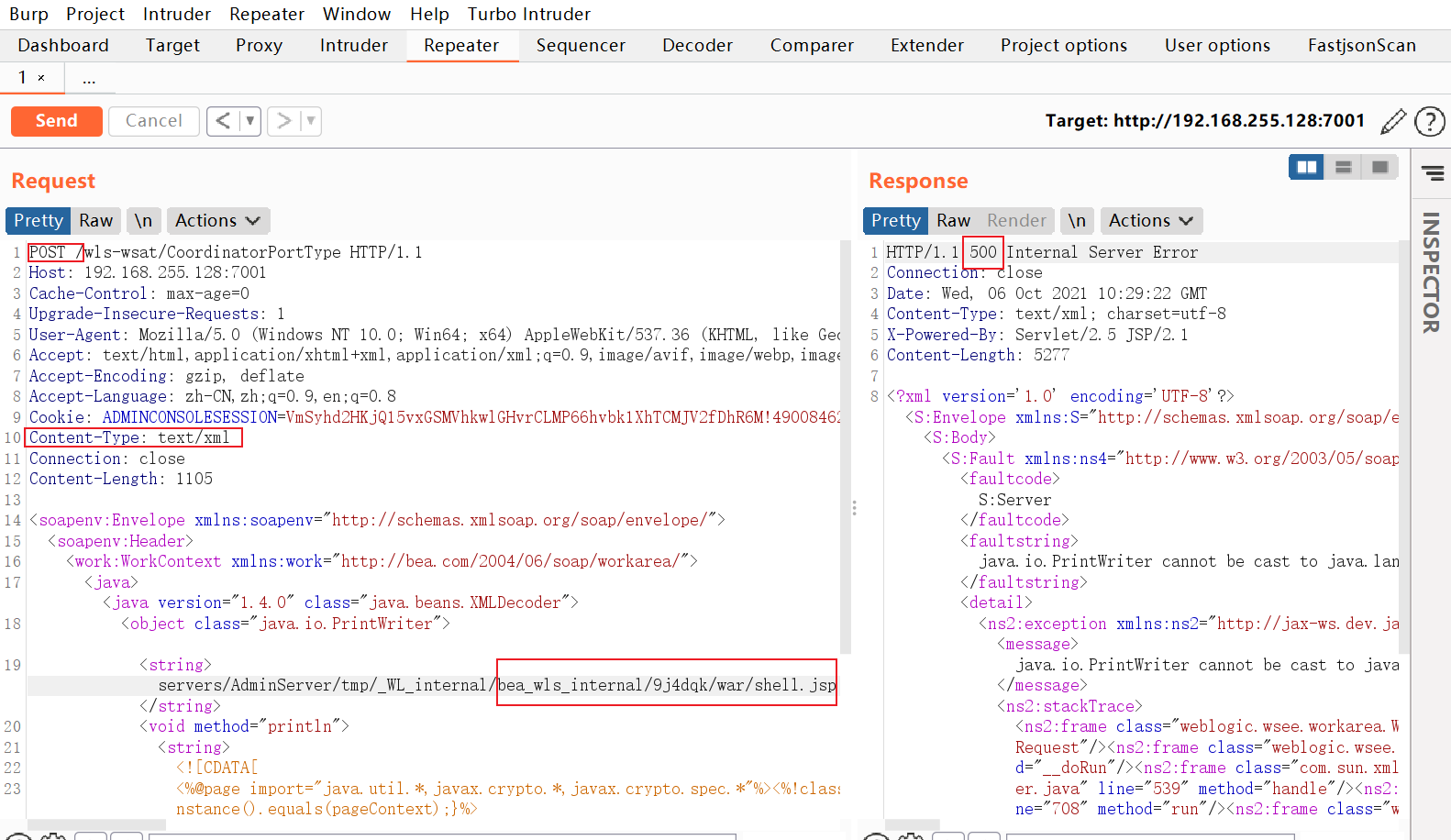Image resolution: width=1451 pixels, height=840 pixels.
Task: Switch Response view to Raw
Action: [953, 220]
